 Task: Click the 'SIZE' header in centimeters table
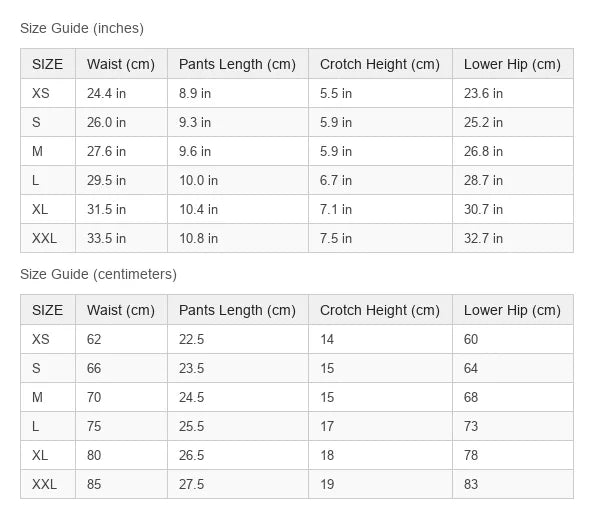(48, 310)
